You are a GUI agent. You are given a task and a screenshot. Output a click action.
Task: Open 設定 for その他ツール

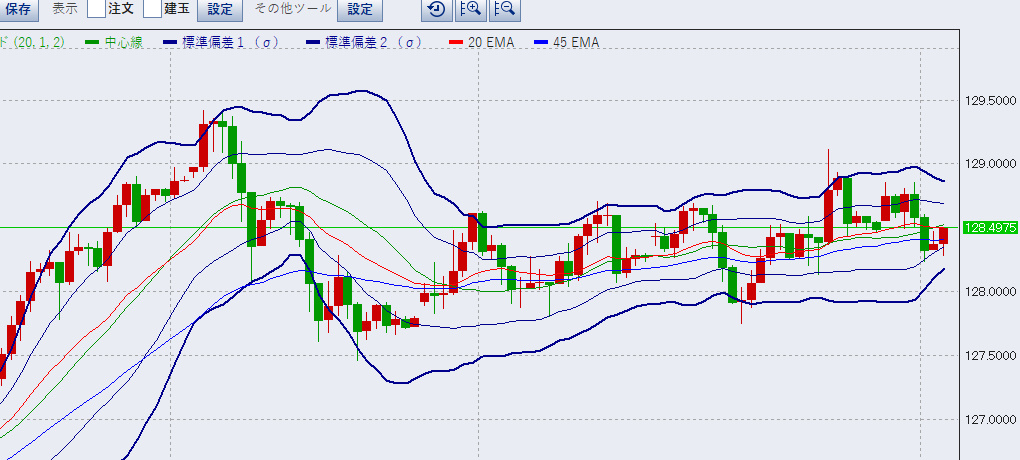click(359, 10)
